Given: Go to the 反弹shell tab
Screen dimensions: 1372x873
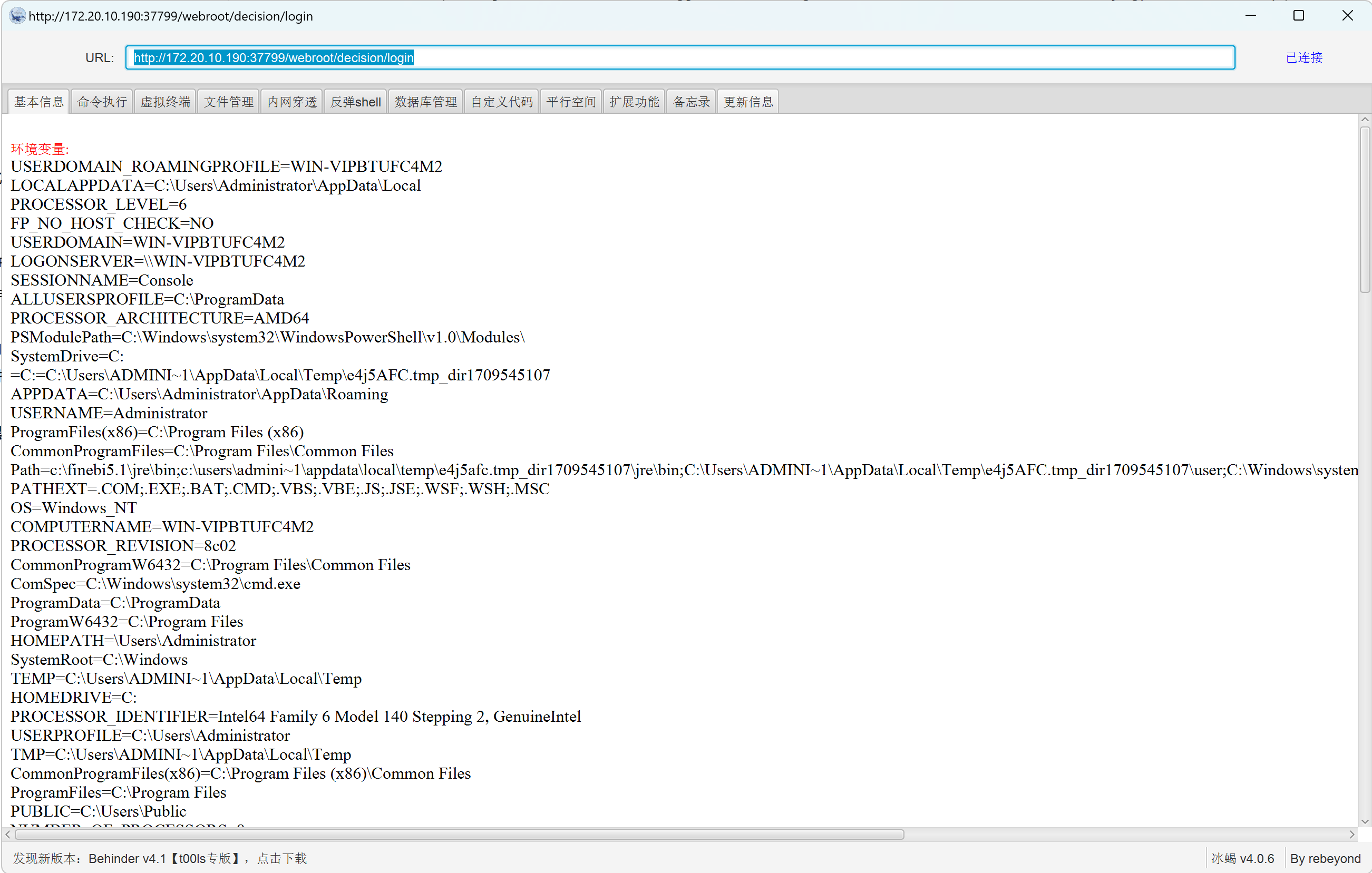Looking at the screenshot, I should click(x=356, y=102).
